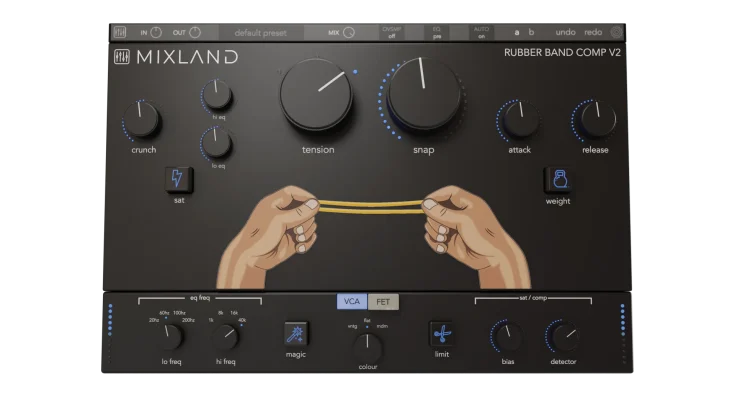Click the round settings icon right of redo

616,32
